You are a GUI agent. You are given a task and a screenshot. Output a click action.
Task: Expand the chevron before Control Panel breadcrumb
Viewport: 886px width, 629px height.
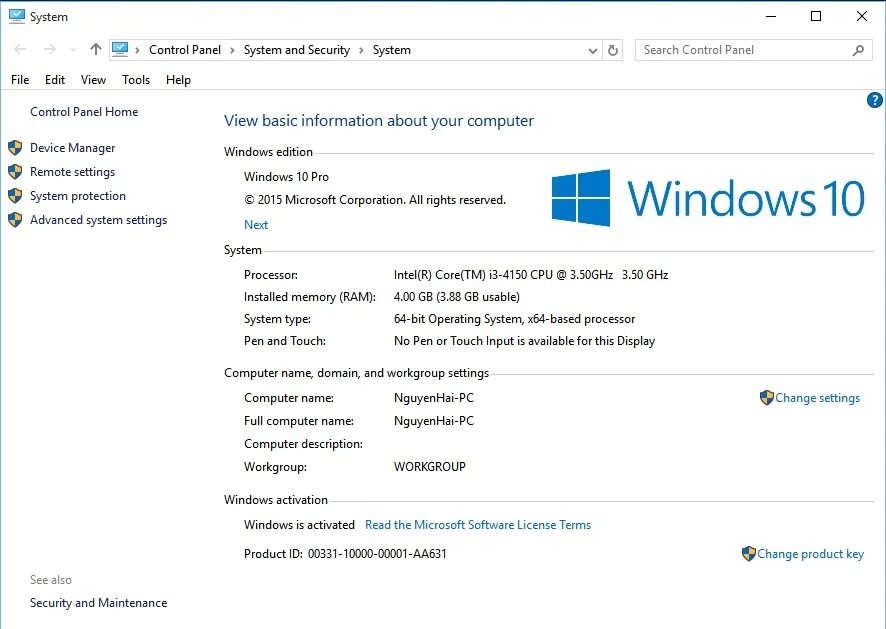(x=137, y=50)
